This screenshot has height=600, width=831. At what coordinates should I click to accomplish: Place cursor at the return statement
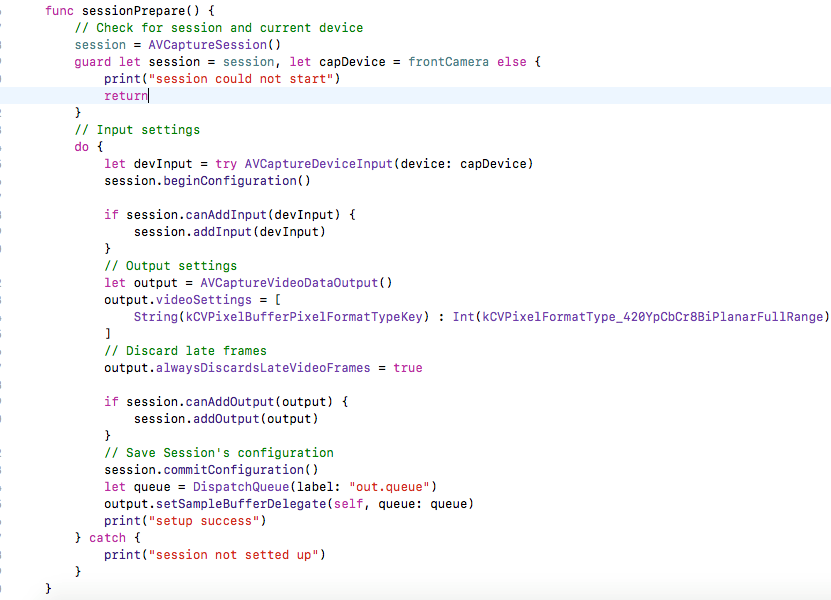(x=125, y=96)
